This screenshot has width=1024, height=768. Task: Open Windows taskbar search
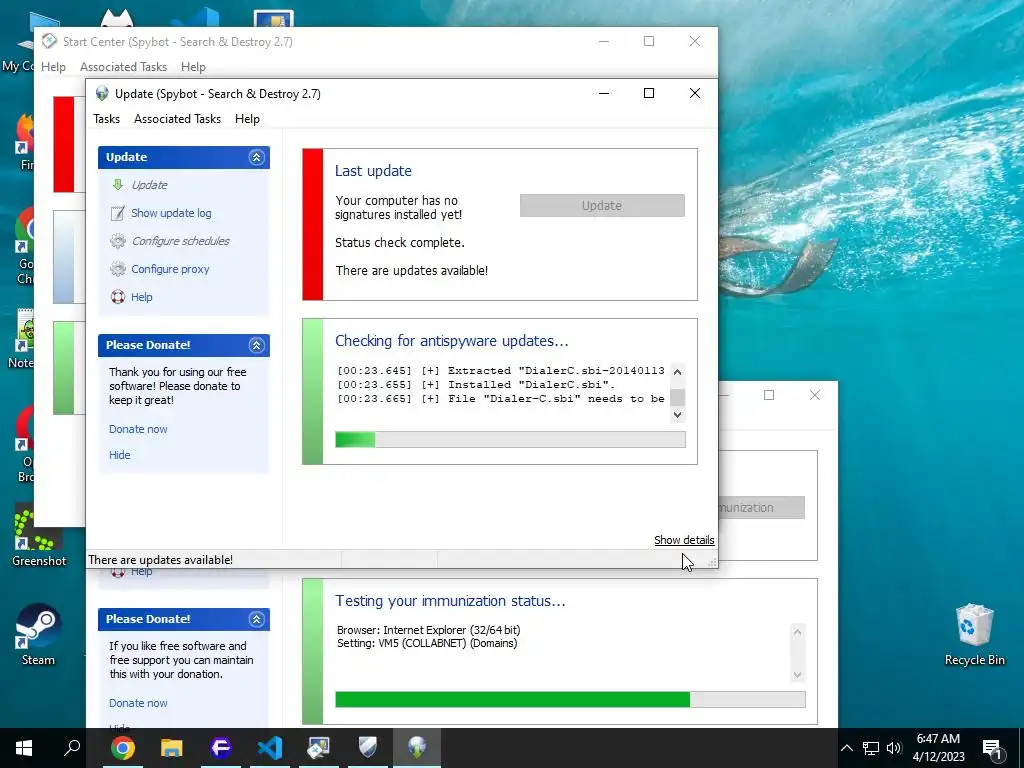tap(72, 748)
